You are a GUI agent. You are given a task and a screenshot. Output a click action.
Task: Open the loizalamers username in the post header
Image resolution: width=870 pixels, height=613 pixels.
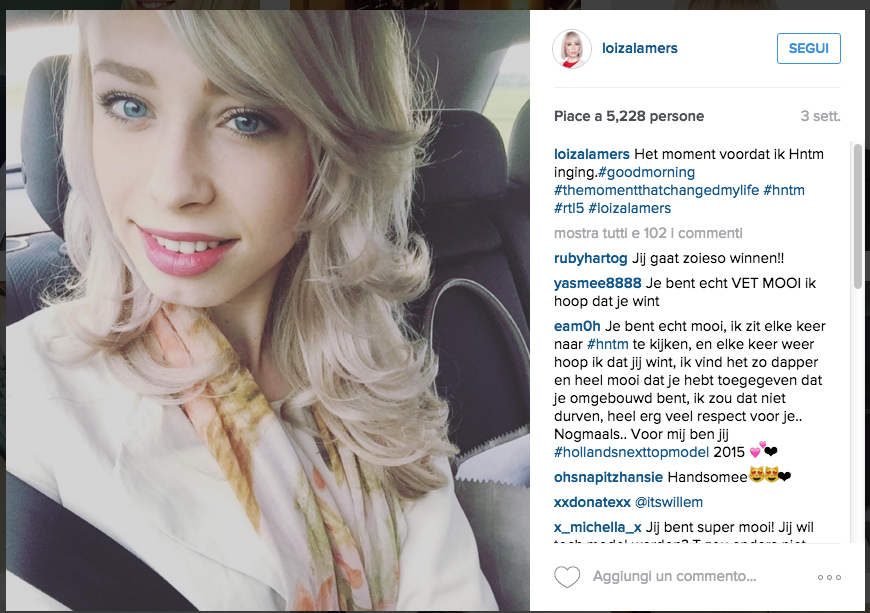click(640, 48)
